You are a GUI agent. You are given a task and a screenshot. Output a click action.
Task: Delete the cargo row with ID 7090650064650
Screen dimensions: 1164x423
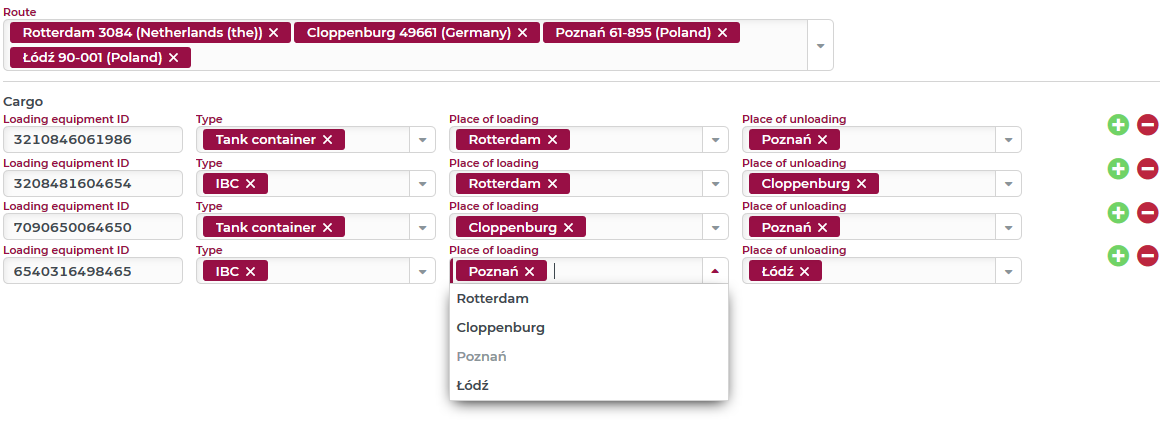(1148, 213)
